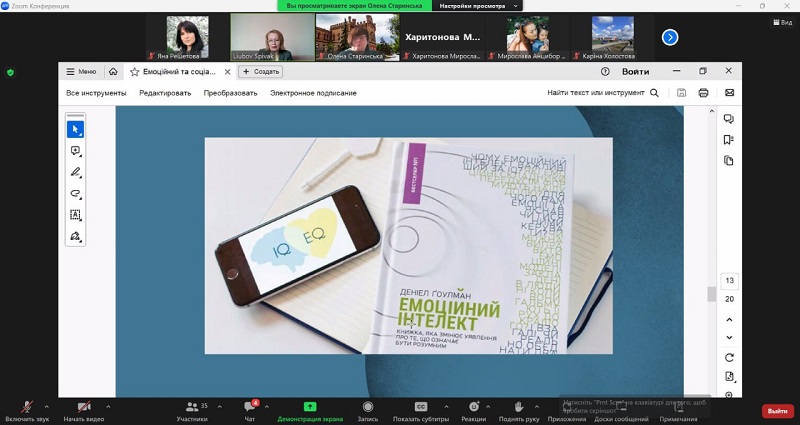Click the red Выйти button
The image size is (800, 425).
pyautogui.click(x=777, y=411)
